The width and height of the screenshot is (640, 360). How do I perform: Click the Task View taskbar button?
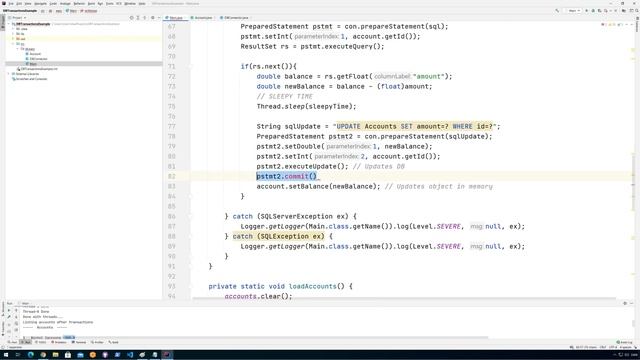point(18,355)
